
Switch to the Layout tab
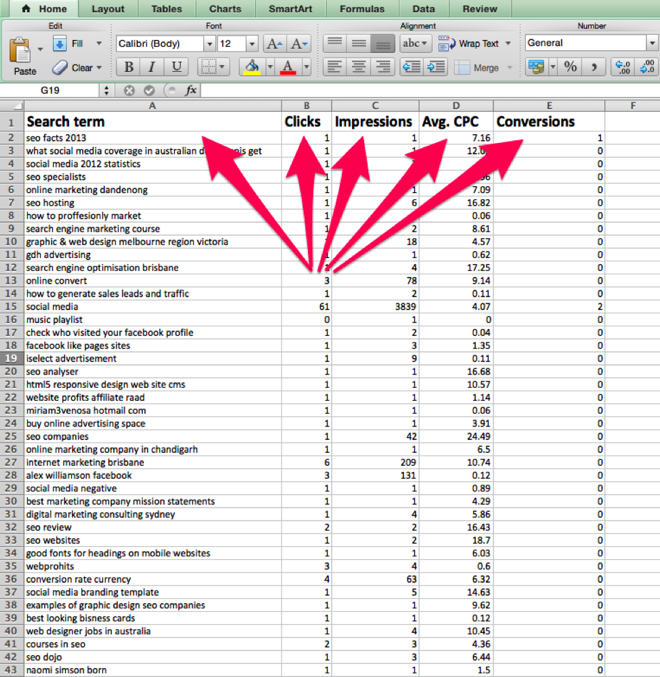click(108, 9)
